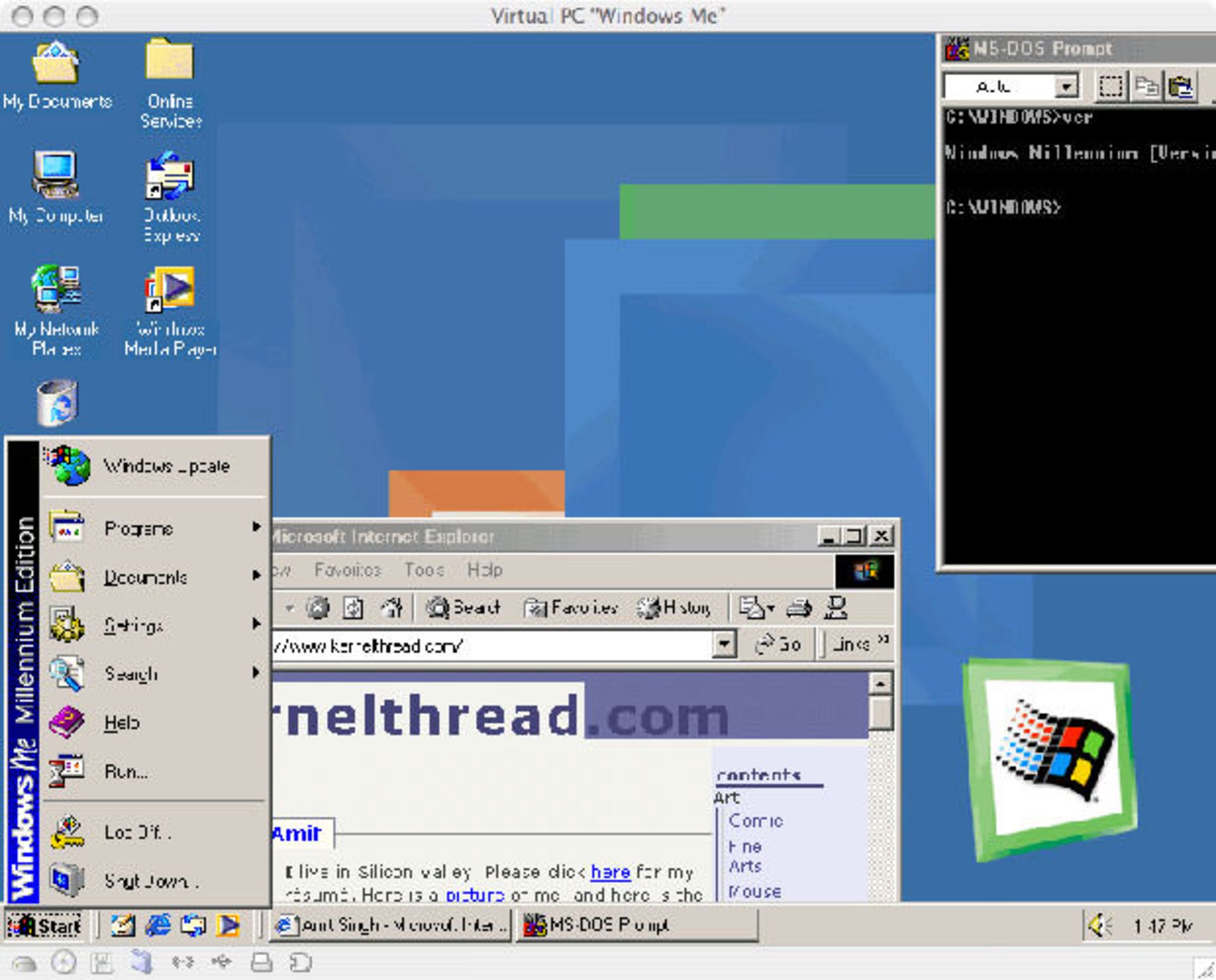Click the Home icon in the IE toolbar
The width and height of the screenshot is (1216, 980).
(x=391, y=608)
